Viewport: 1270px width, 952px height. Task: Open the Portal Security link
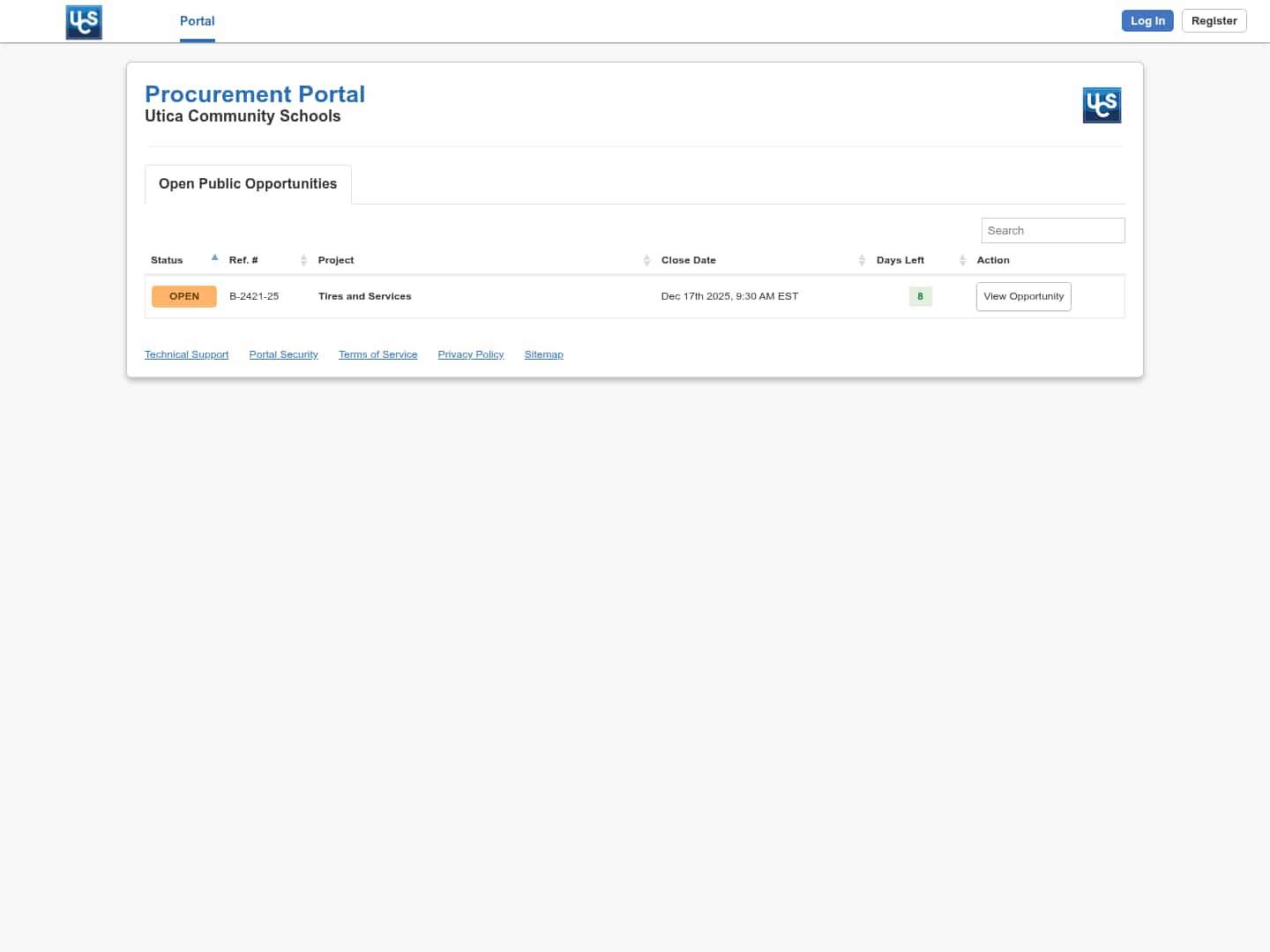pos(283,354)
